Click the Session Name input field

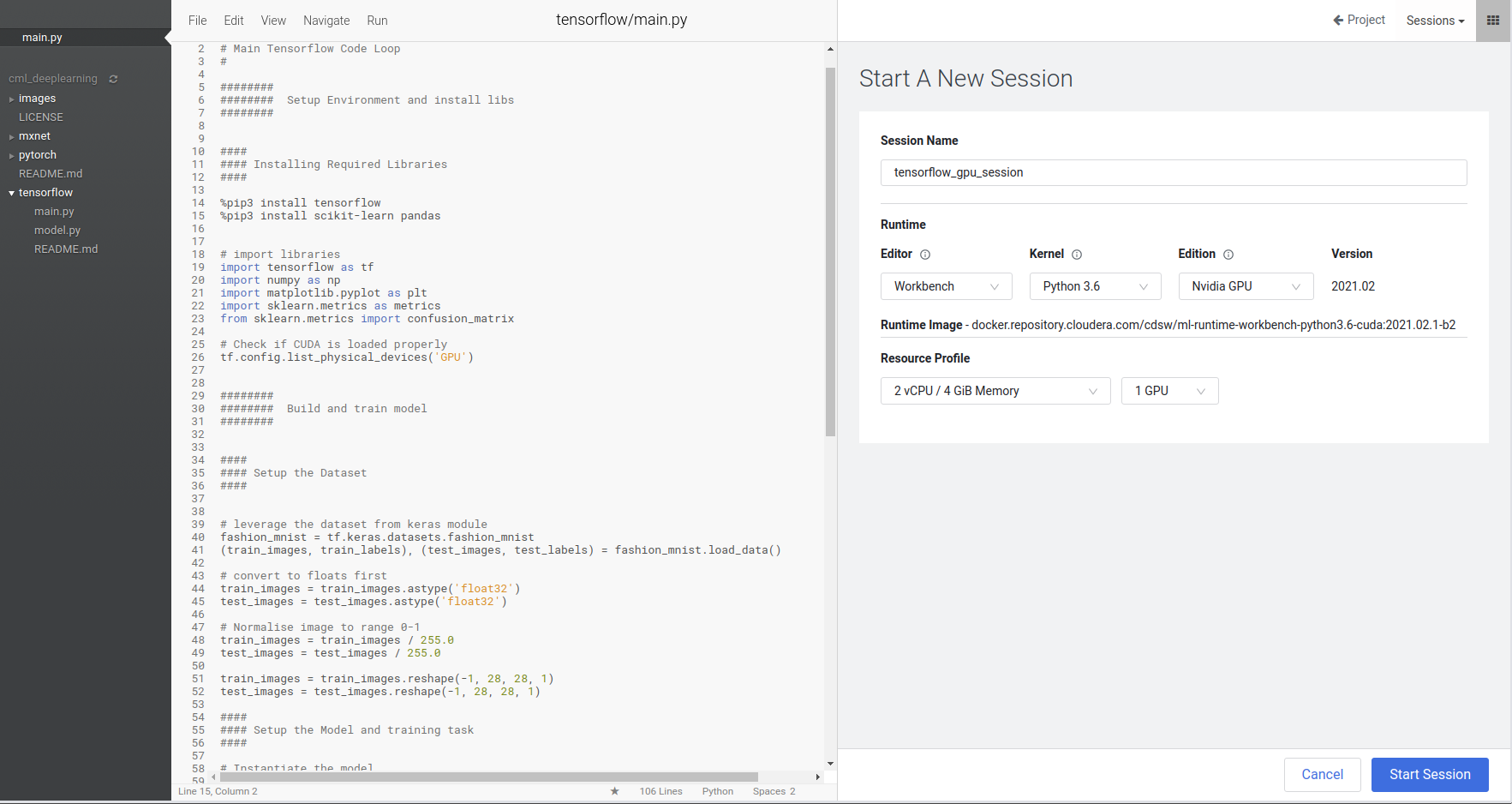(x=1174, y=172)
